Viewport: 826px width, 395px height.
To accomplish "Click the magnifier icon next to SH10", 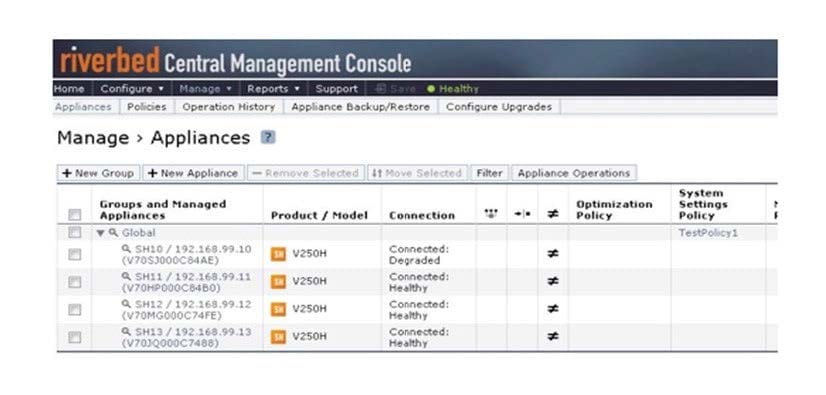I will (x=126, y=248).
